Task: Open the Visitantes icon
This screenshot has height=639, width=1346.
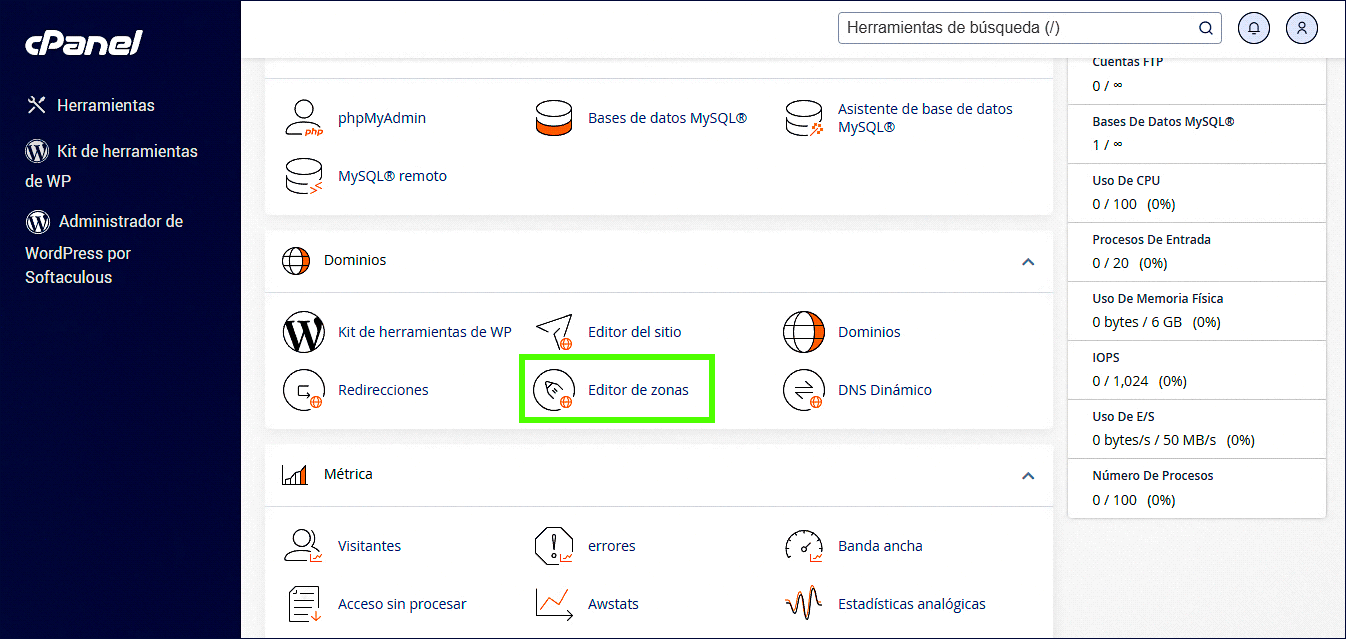Action: pos(304,546)
